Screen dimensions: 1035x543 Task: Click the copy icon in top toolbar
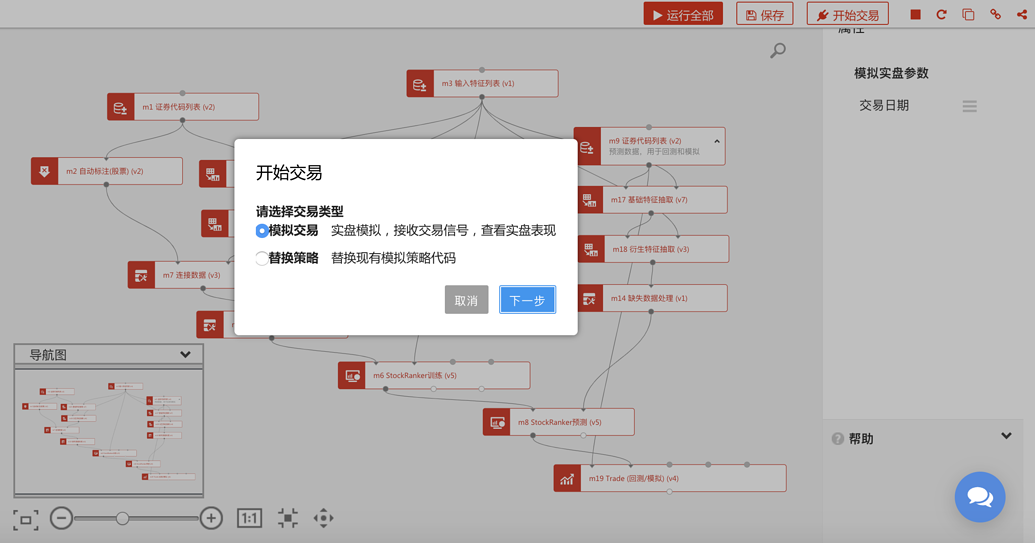tap(968, 15)
